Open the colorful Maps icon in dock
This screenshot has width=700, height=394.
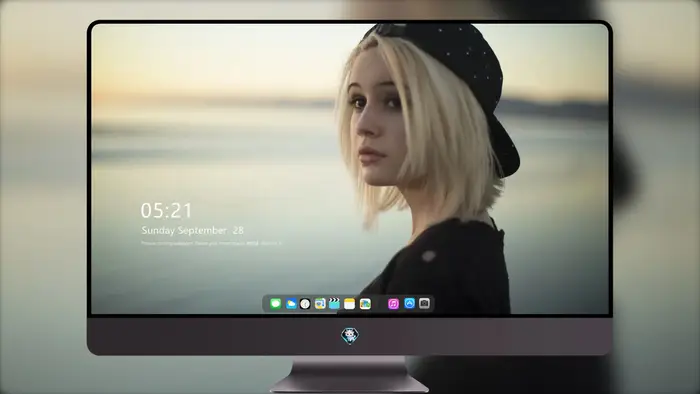(x=365, y=304)
